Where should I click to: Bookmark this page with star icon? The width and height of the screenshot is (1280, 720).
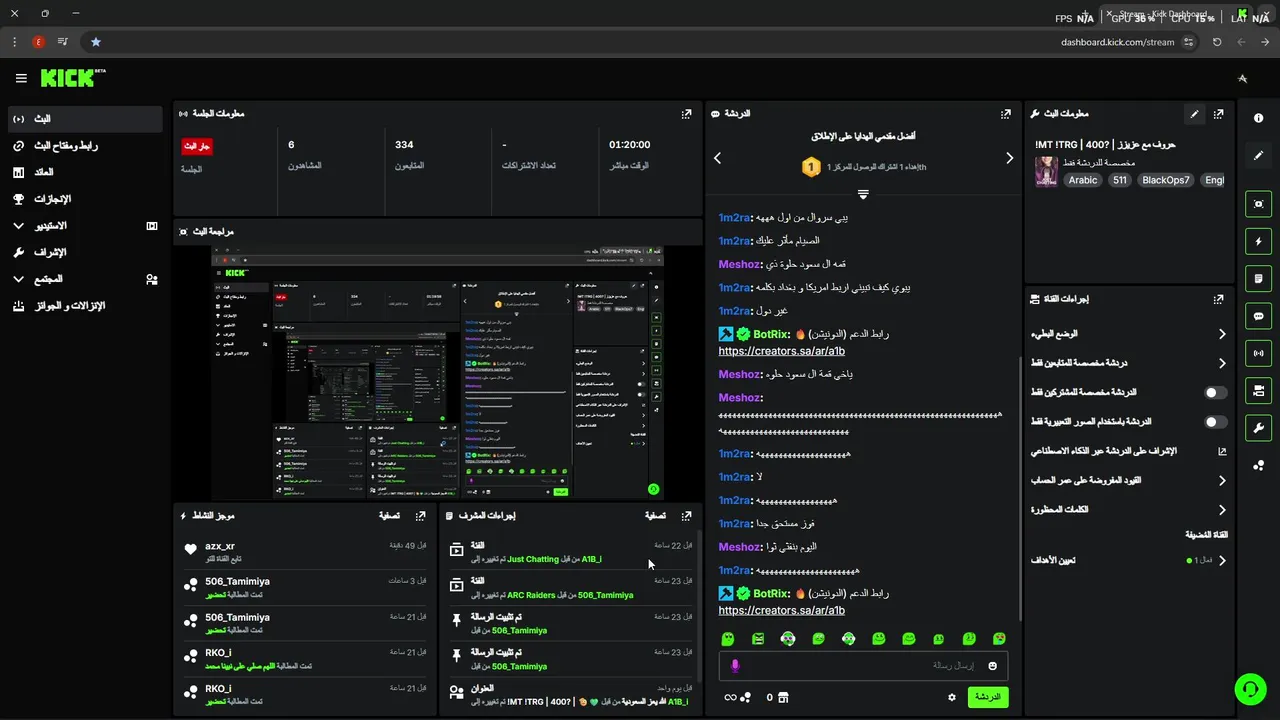(96, 42)
